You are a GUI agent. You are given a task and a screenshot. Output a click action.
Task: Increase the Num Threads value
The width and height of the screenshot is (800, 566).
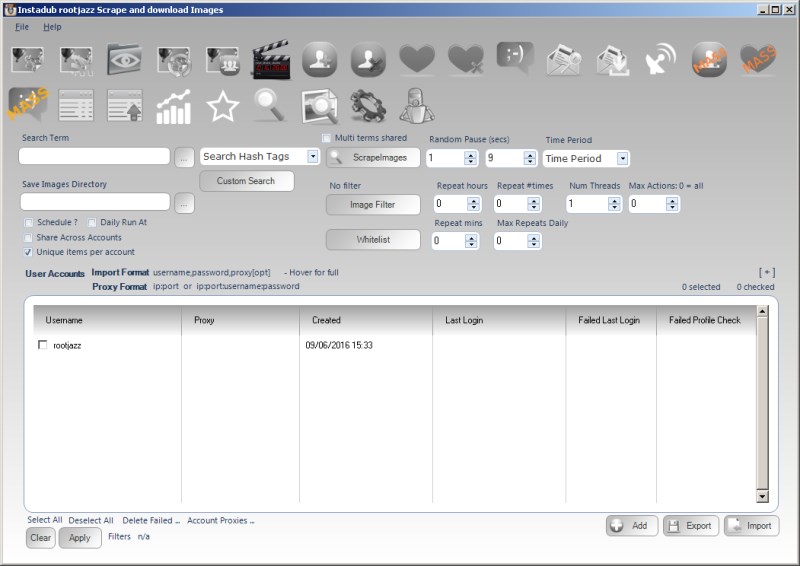tap(614, 201)
